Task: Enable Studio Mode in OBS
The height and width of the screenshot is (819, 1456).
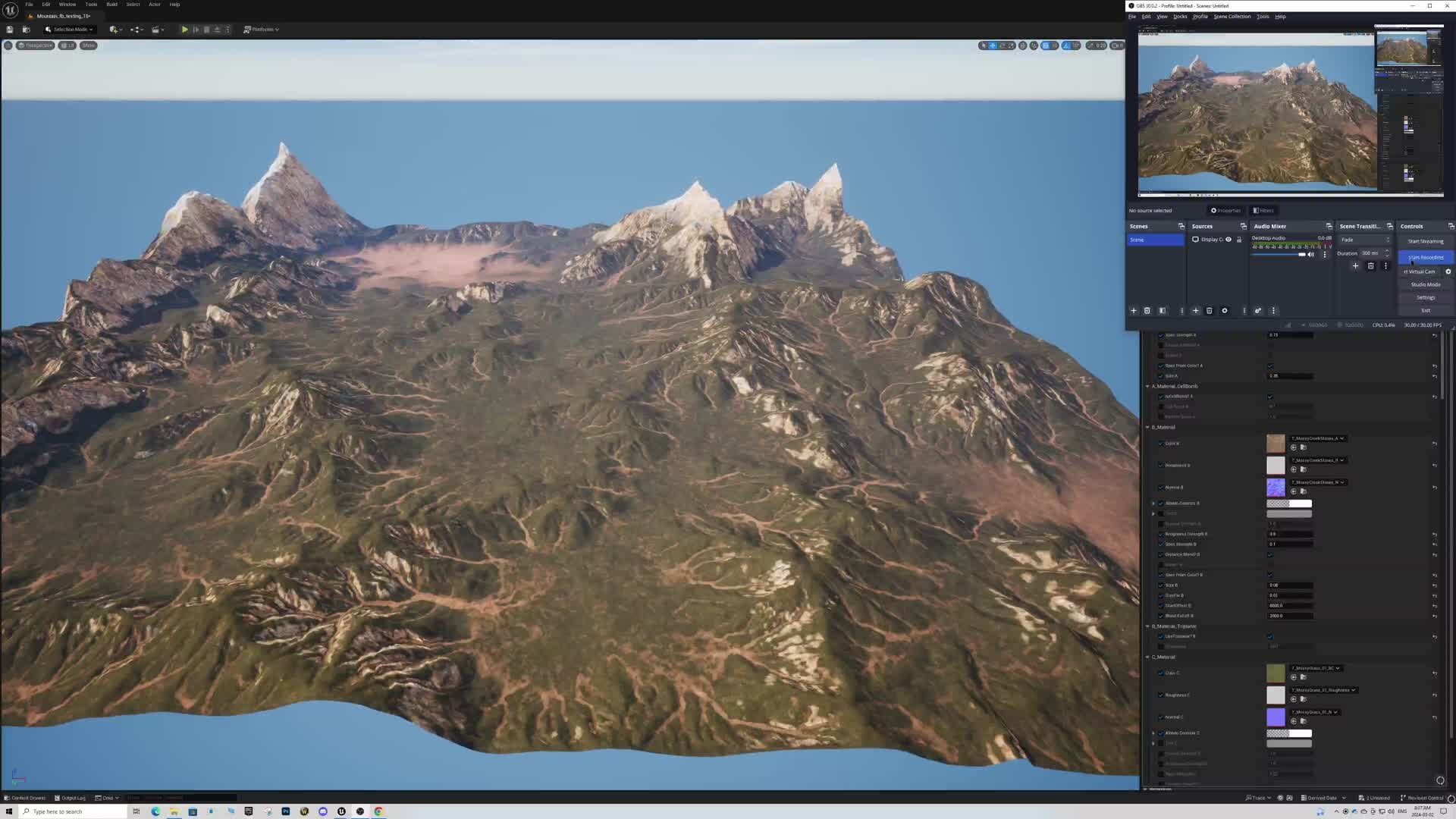Action: (x=1425, y=284)
